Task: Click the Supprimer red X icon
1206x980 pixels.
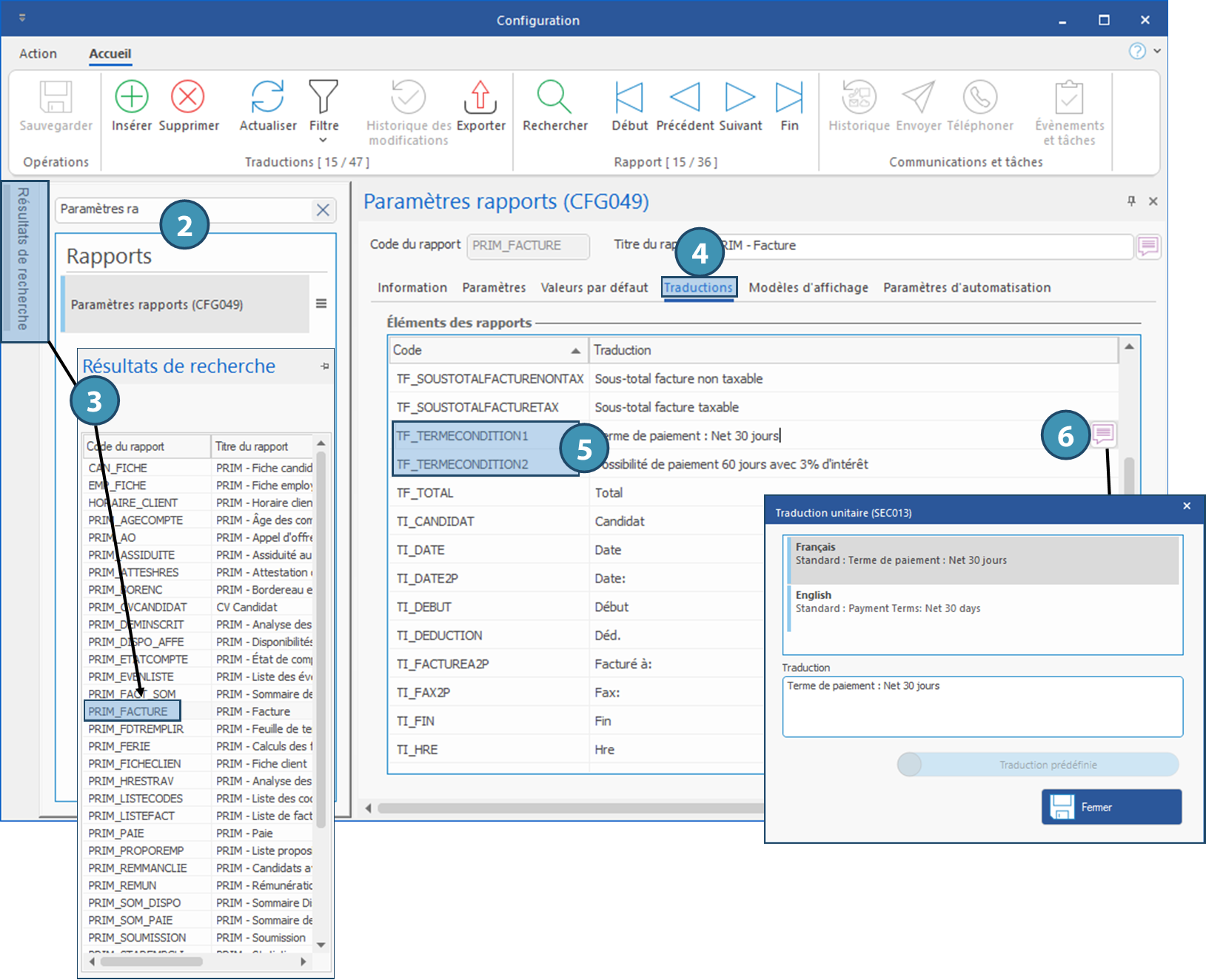Action: tap(188, 97)
